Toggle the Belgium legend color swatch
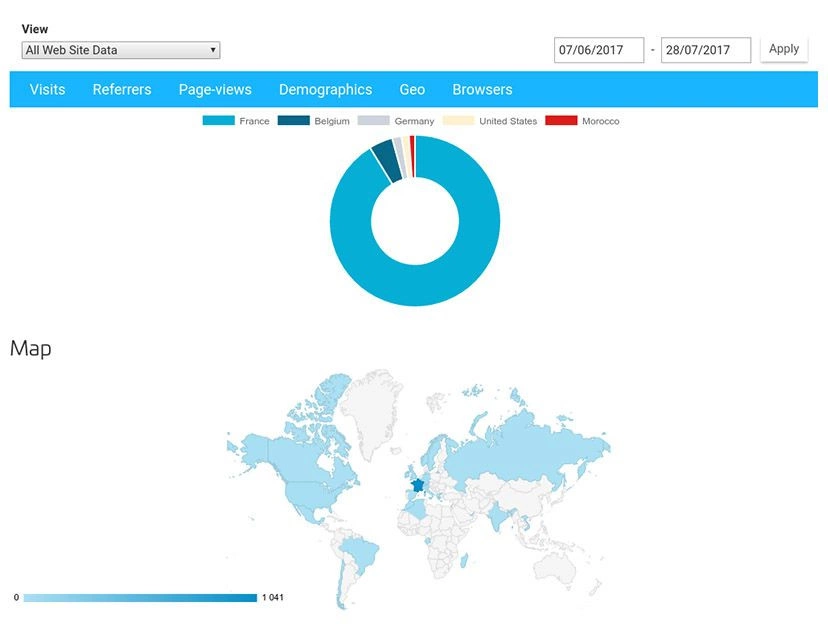Image resolution: width=828 pixels, height=624 pixels. pyautogui.click(x=293, y=121)
